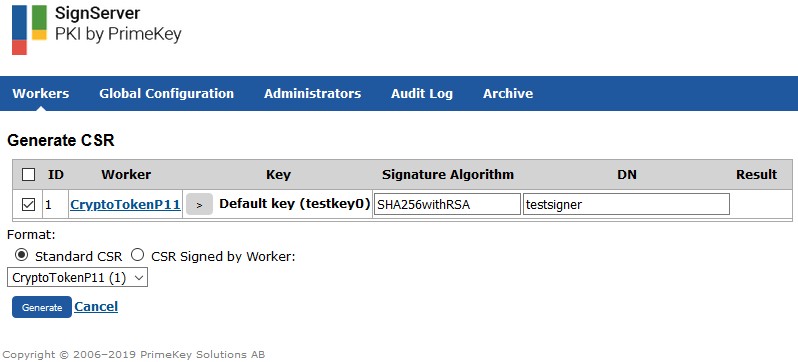Uncheck the CryptoTokenP11 row checkbox
Image resolution: width=798 pixels, height=362 pixels.
(28, 205)
